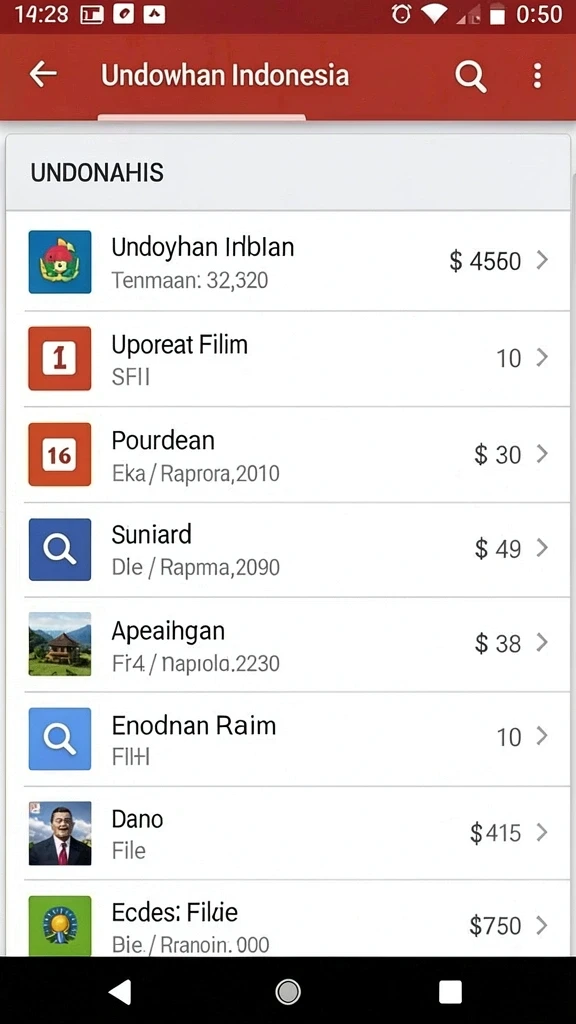Tap the dark blue search icon for Suniard

[60, 549]
